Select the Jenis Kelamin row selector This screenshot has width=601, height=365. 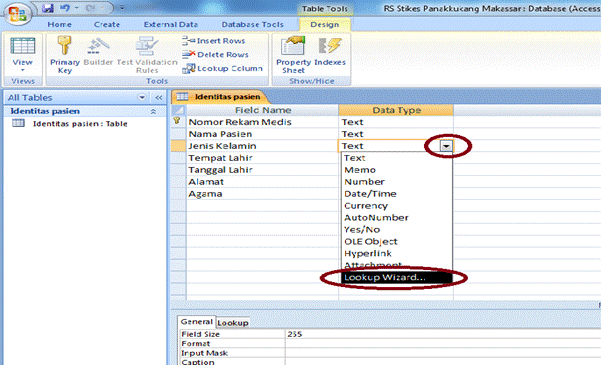click(x=178, y=146)
